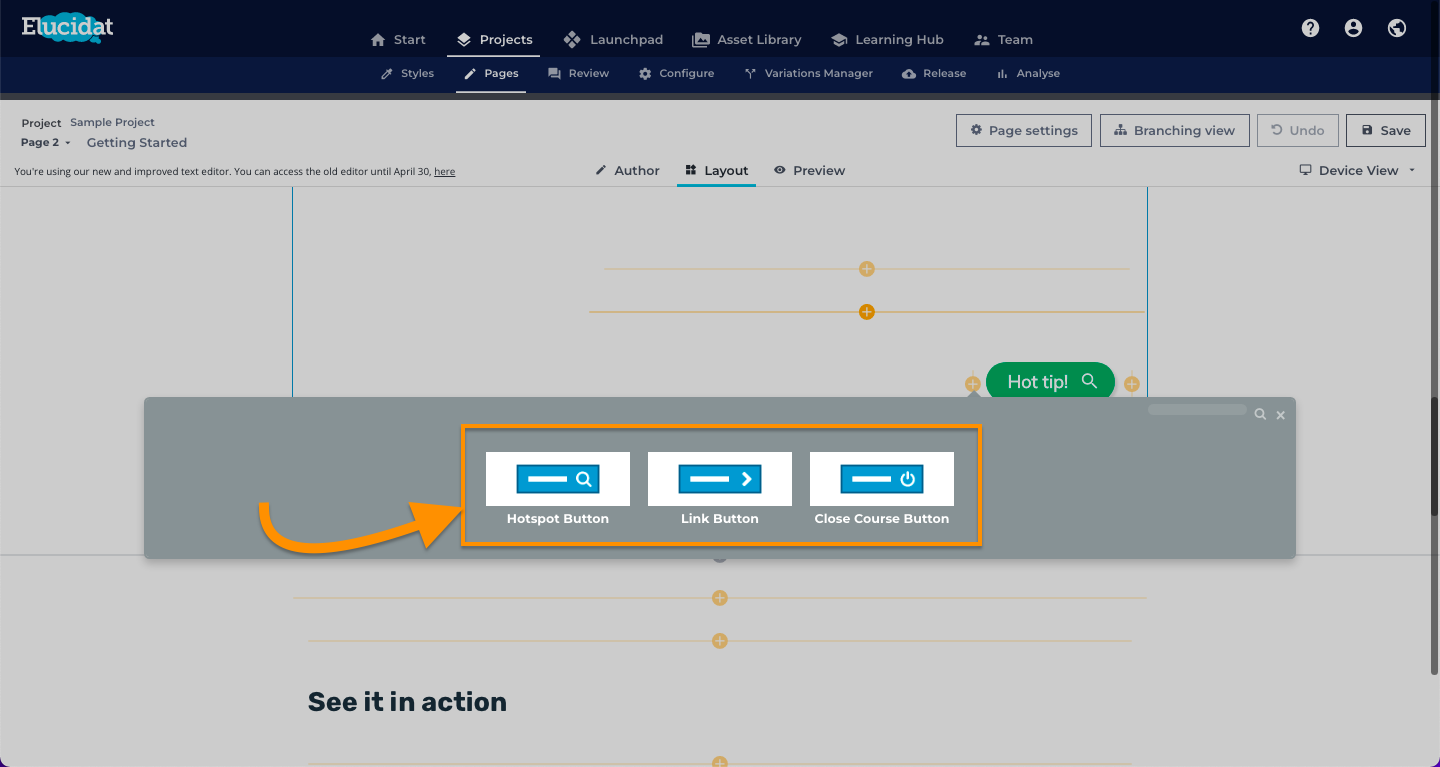Switch to the Preview tab
Image resolution: width=1440 pixels, height=767 pixels.
[x=809, y=171]
